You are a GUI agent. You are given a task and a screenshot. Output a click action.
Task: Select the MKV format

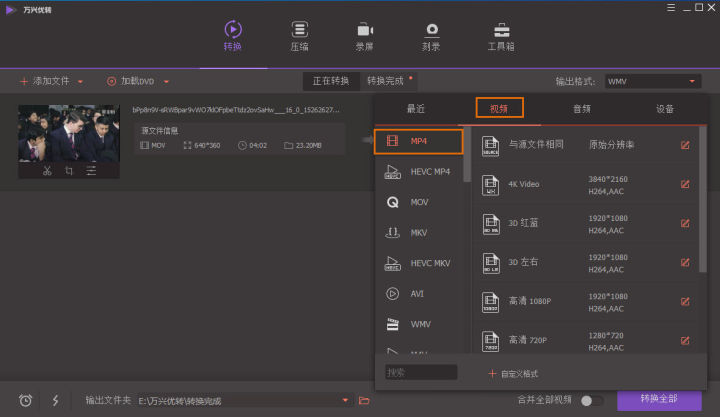tap(419, 233)
